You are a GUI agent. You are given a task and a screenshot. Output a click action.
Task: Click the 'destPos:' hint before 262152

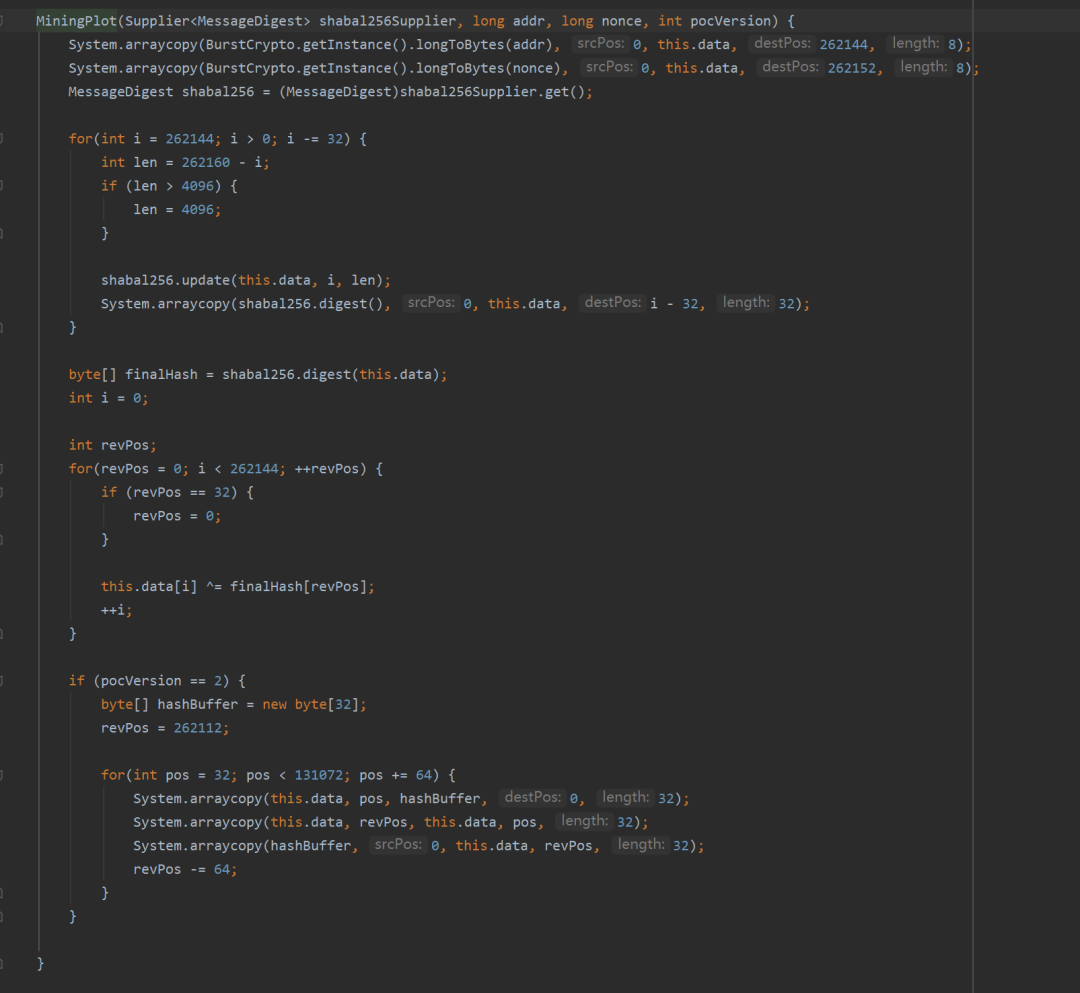coord(789,67)
